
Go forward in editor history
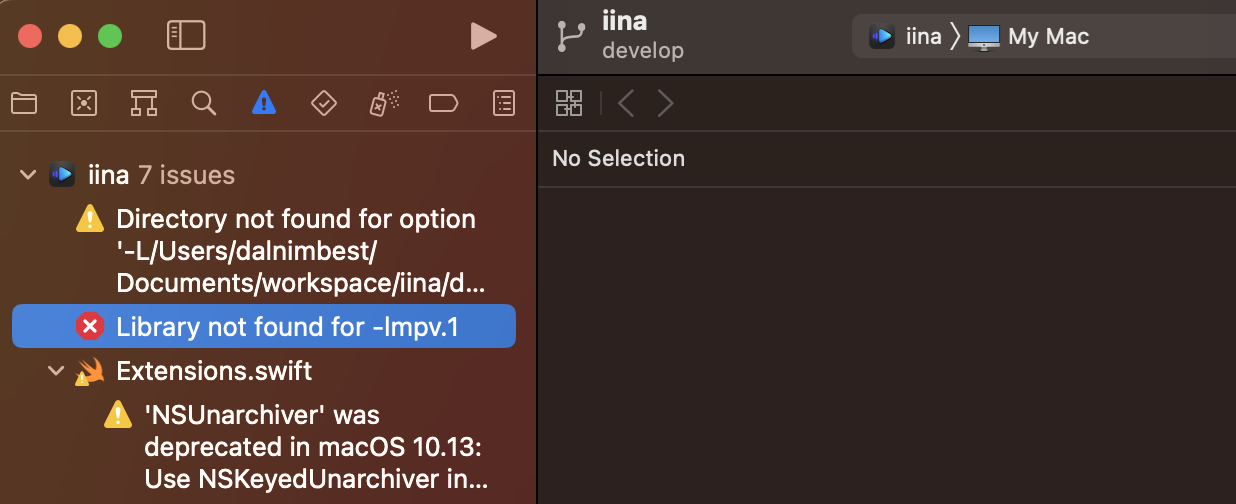(x=665, y=103)
